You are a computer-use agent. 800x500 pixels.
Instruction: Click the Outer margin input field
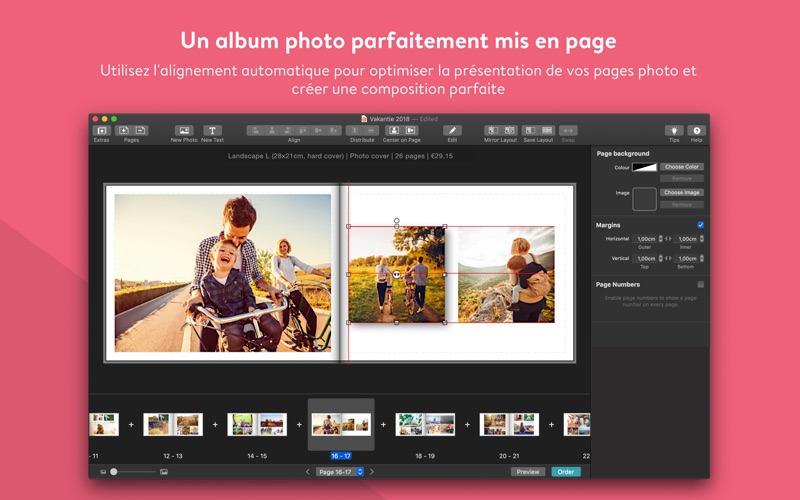(645, 239)
